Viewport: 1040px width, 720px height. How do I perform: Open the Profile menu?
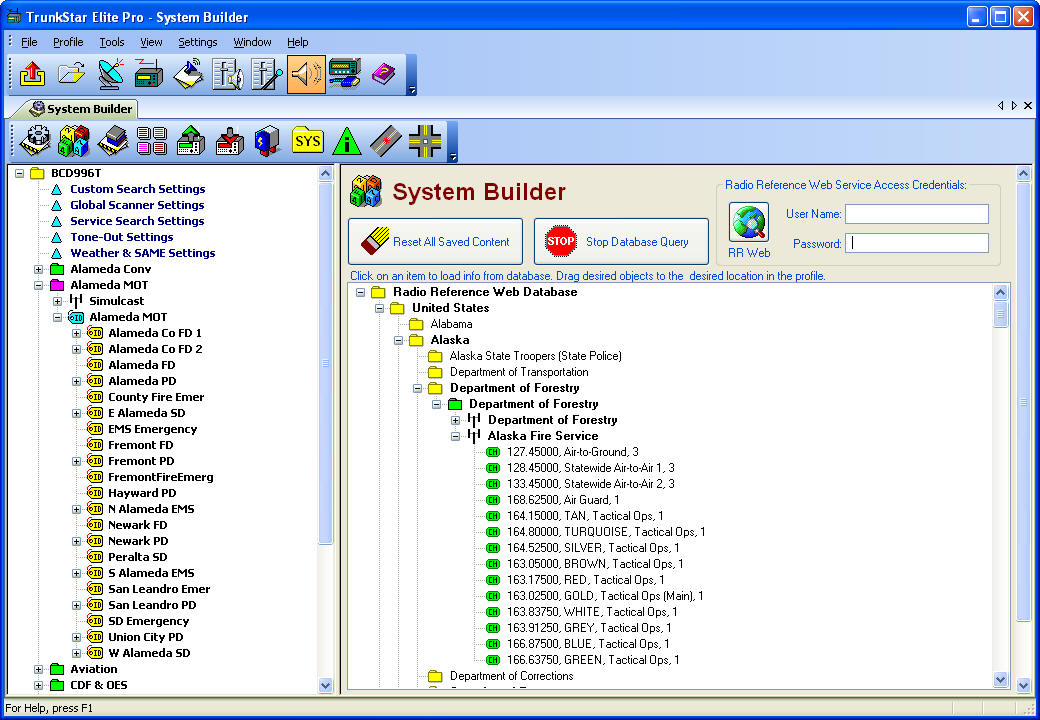pos(68,42)
